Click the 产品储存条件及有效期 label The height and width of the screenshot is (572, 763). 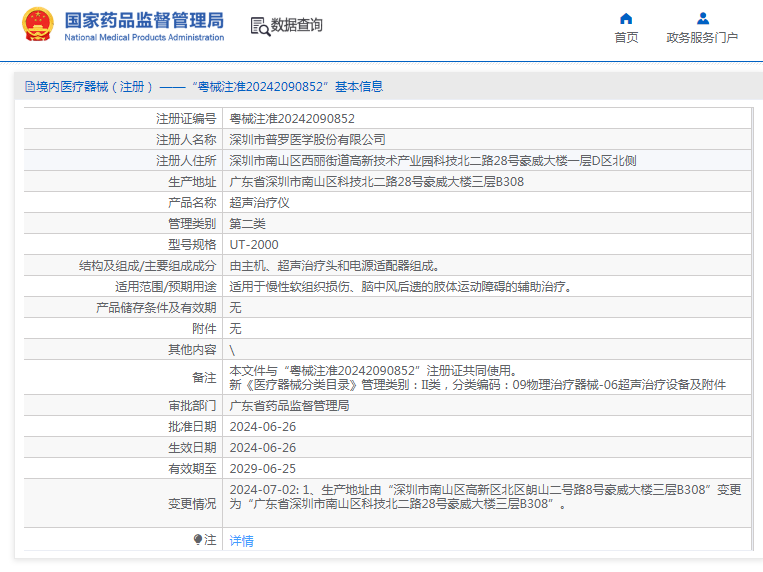[156, 308]
